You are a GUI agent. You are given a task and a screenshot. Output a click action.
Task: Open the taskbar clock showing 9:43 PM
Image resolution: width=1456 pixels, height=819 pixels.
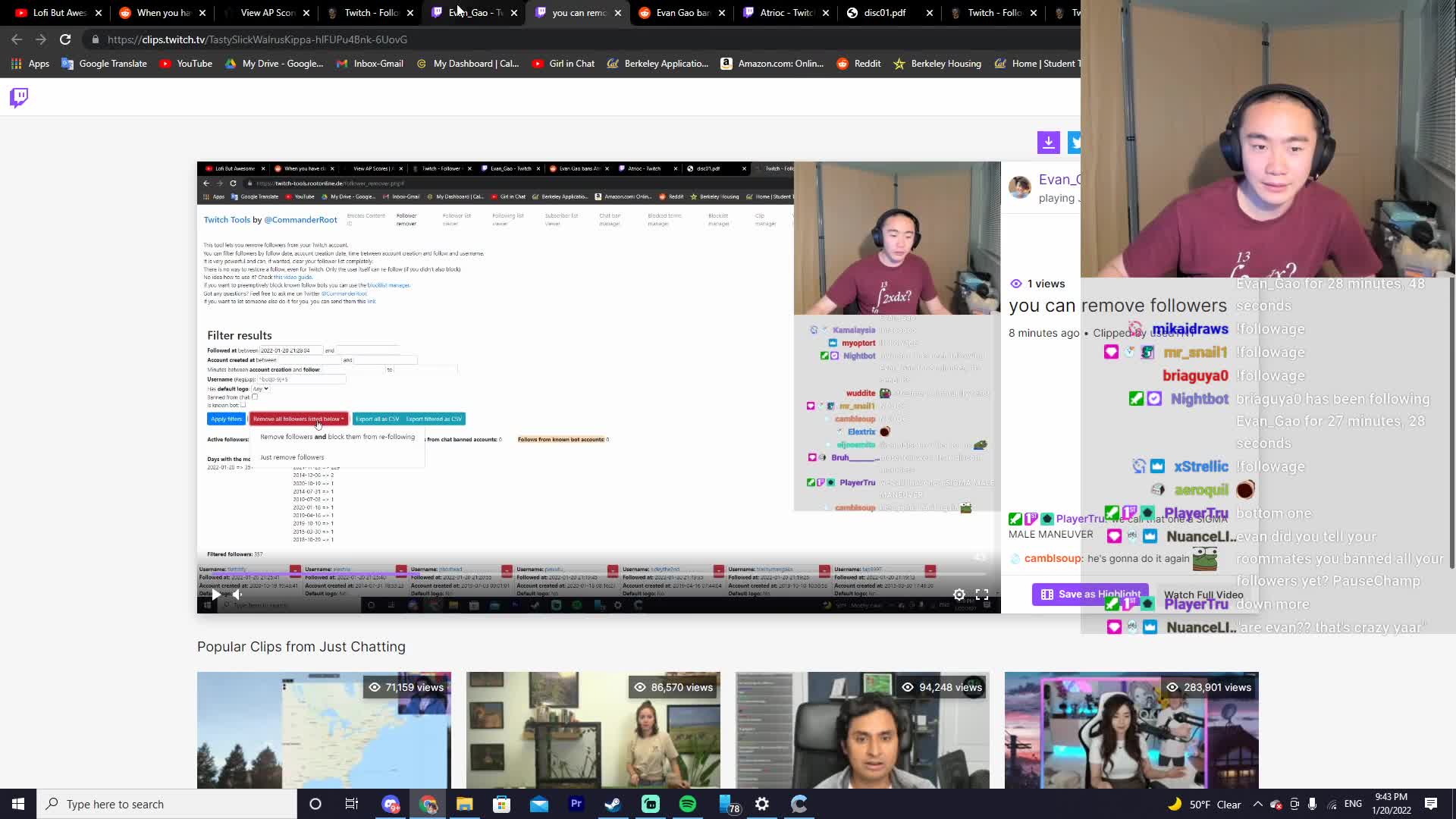click(x=1391, y=804)
